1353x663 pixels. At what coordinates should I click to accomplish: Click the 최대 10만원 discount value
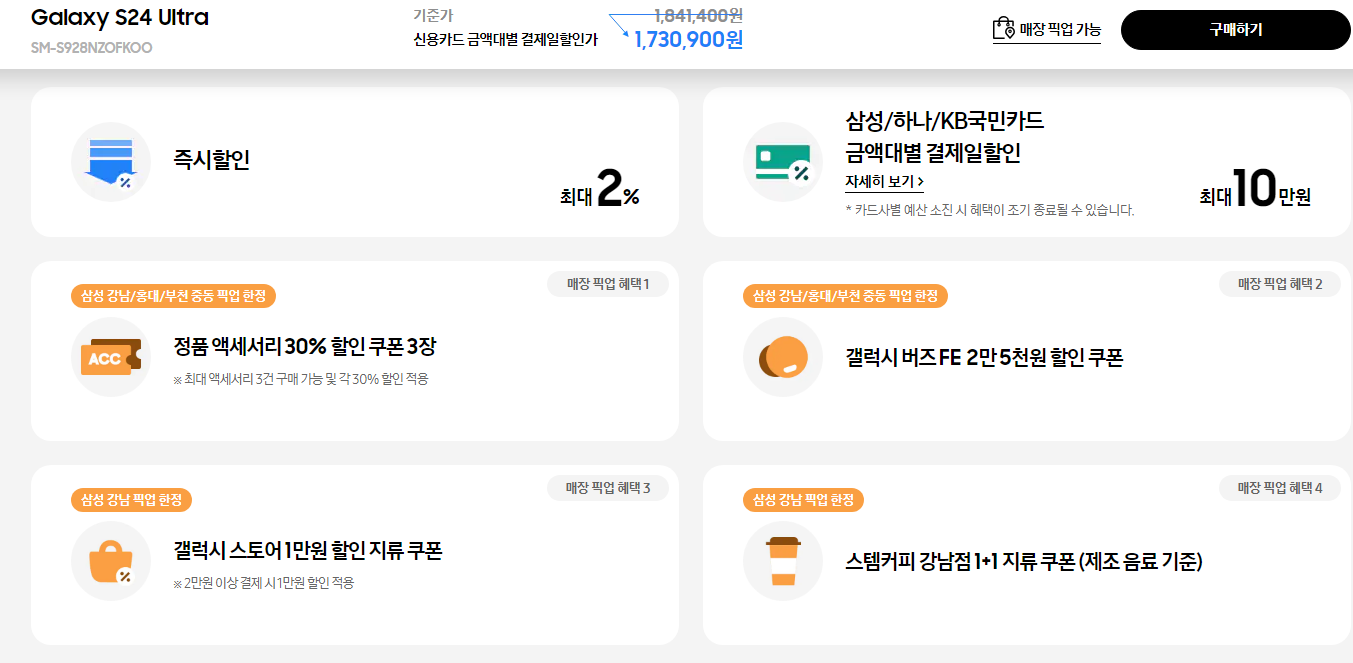[x=1255, y=190]
